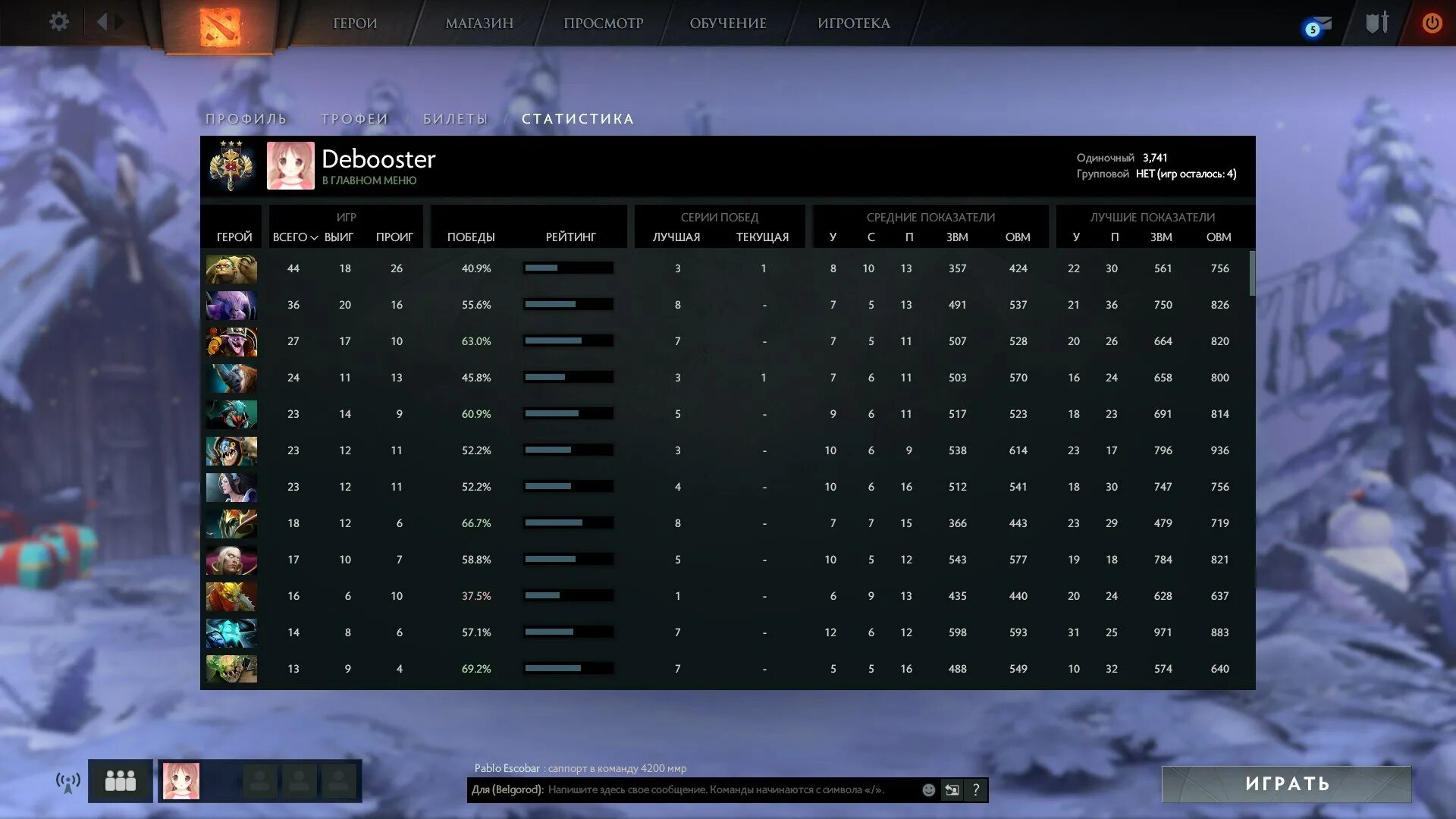1456x819 pixels.
Task: Open the Dota 2 logo home
Action: (x=220, y=27)
